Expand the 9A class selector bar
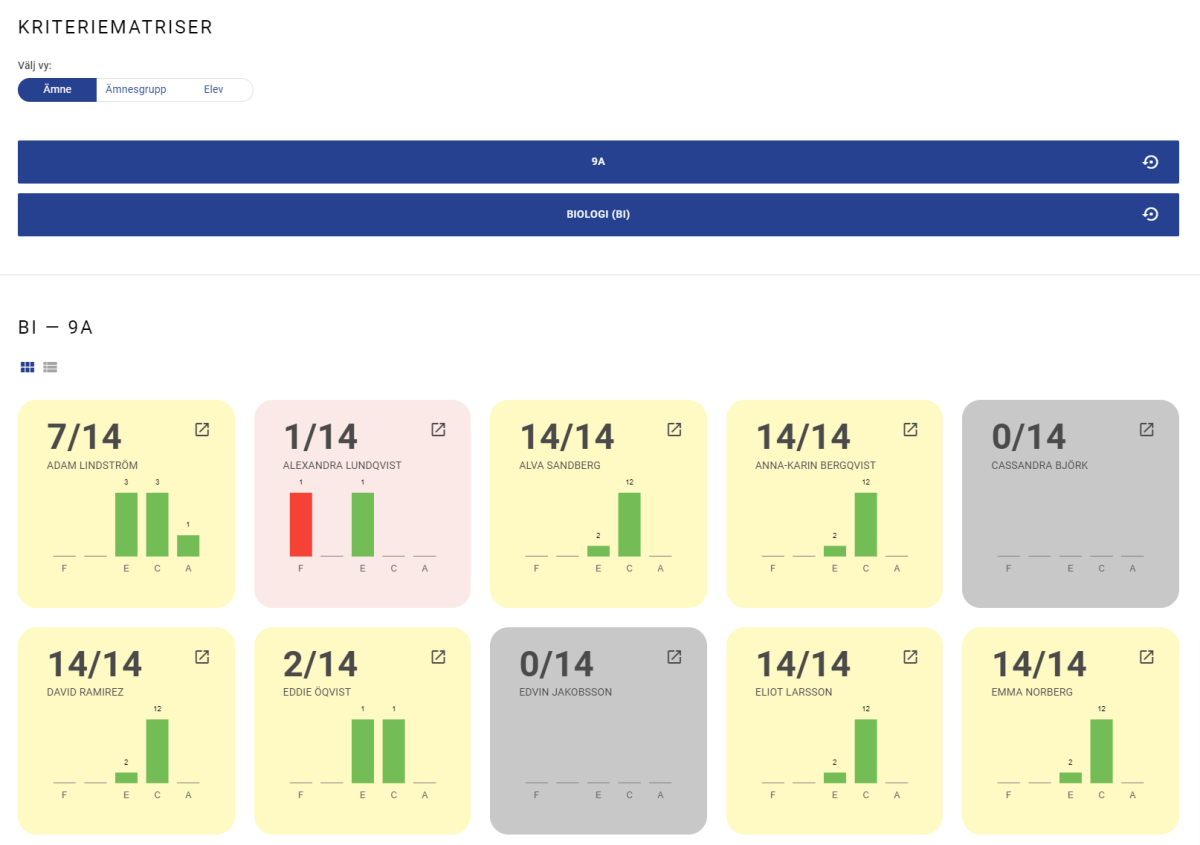Screen dimensions: 1200x845 [597, 162]
